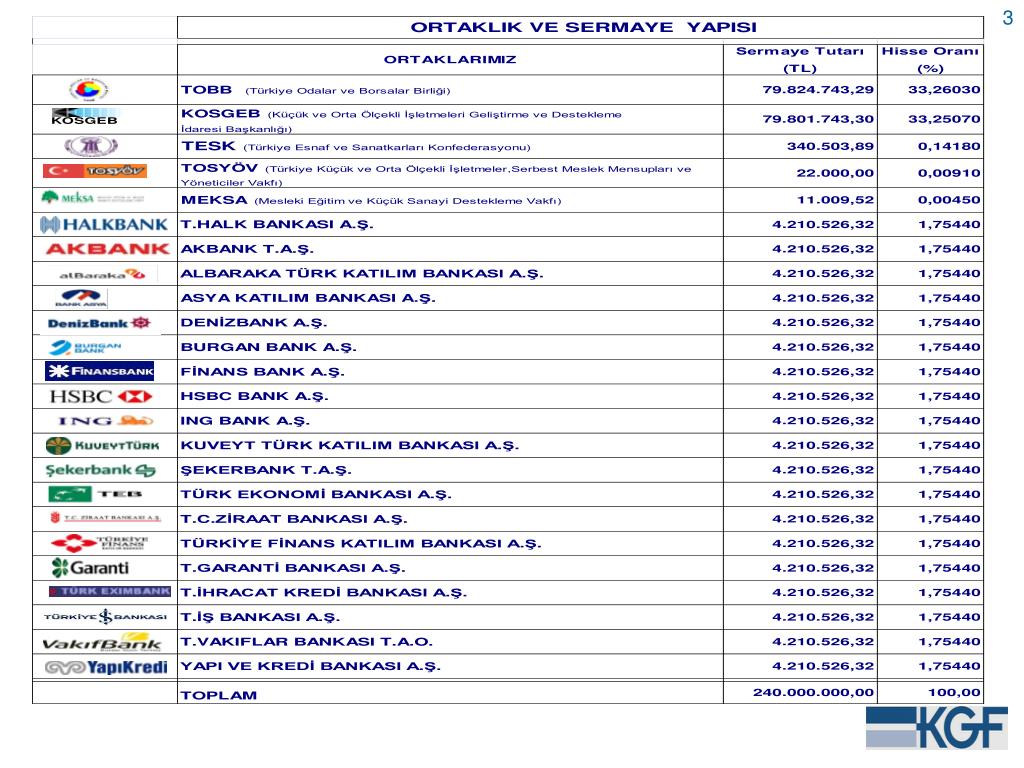Click the Sermaye Tutarı (TL) column header

tap(800, 59)
